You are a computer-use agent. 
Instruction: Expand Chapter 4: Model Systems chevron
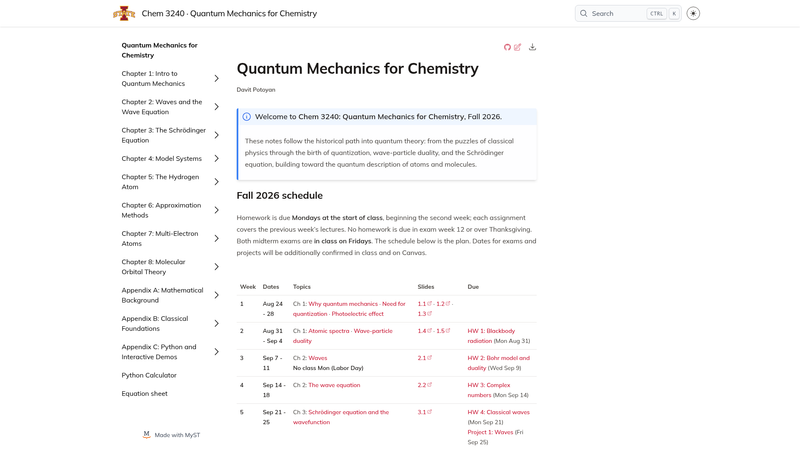[216, 159]
